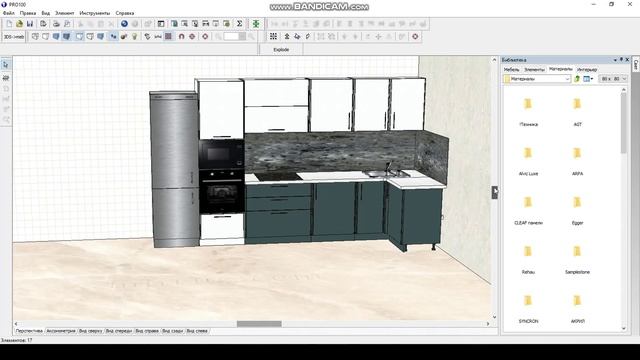Viewport: 640px width, 360px height.
Task: Click the up-arrow icon after the grid-dots
Action: [x=287, y=37]
